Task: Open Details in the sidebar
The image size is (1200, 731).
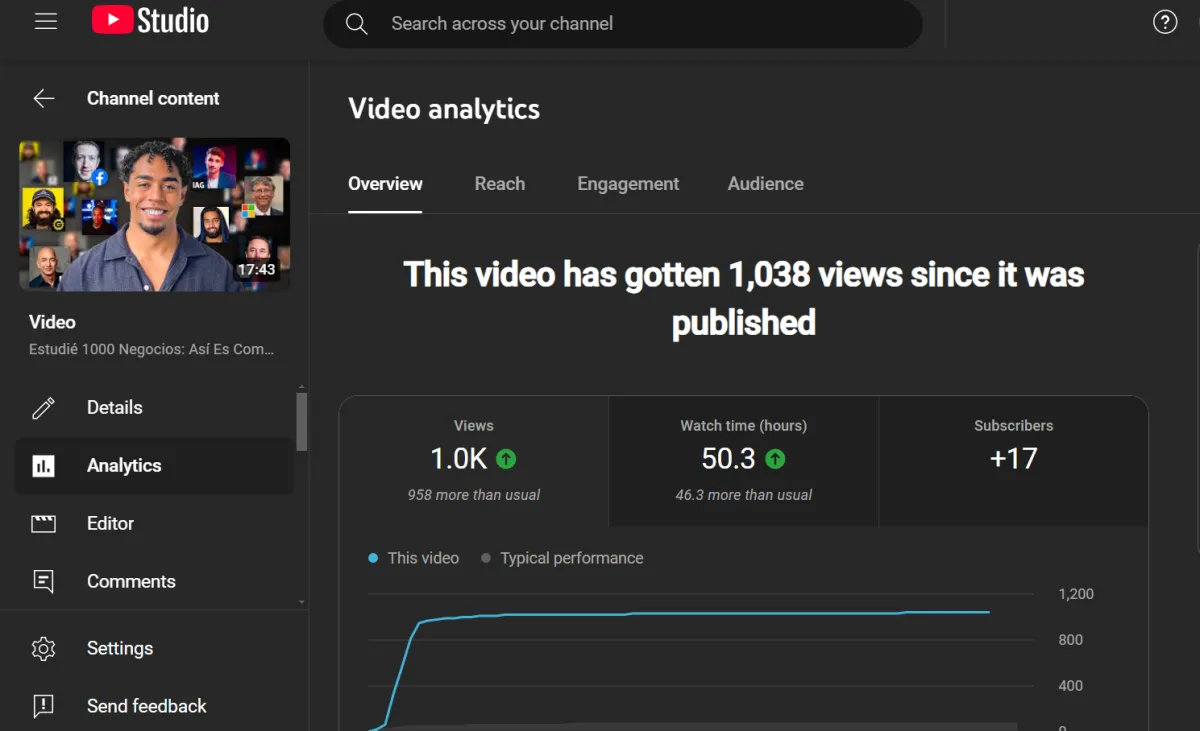Action: tap(154, 408)
